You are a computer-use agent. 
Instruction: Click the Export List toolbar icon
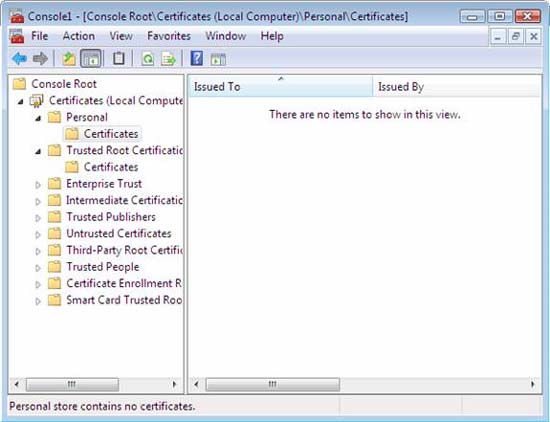pyautogui.click(x=168, y=59)
